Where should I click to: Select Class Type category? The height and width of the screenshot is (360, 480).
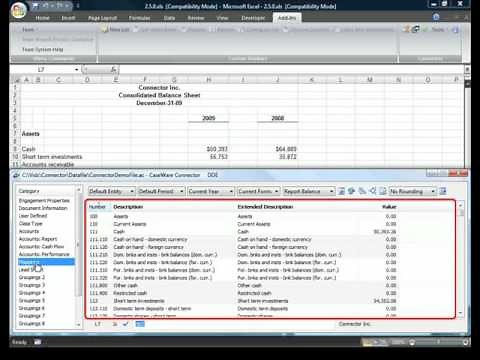click(x=31, y=223)
